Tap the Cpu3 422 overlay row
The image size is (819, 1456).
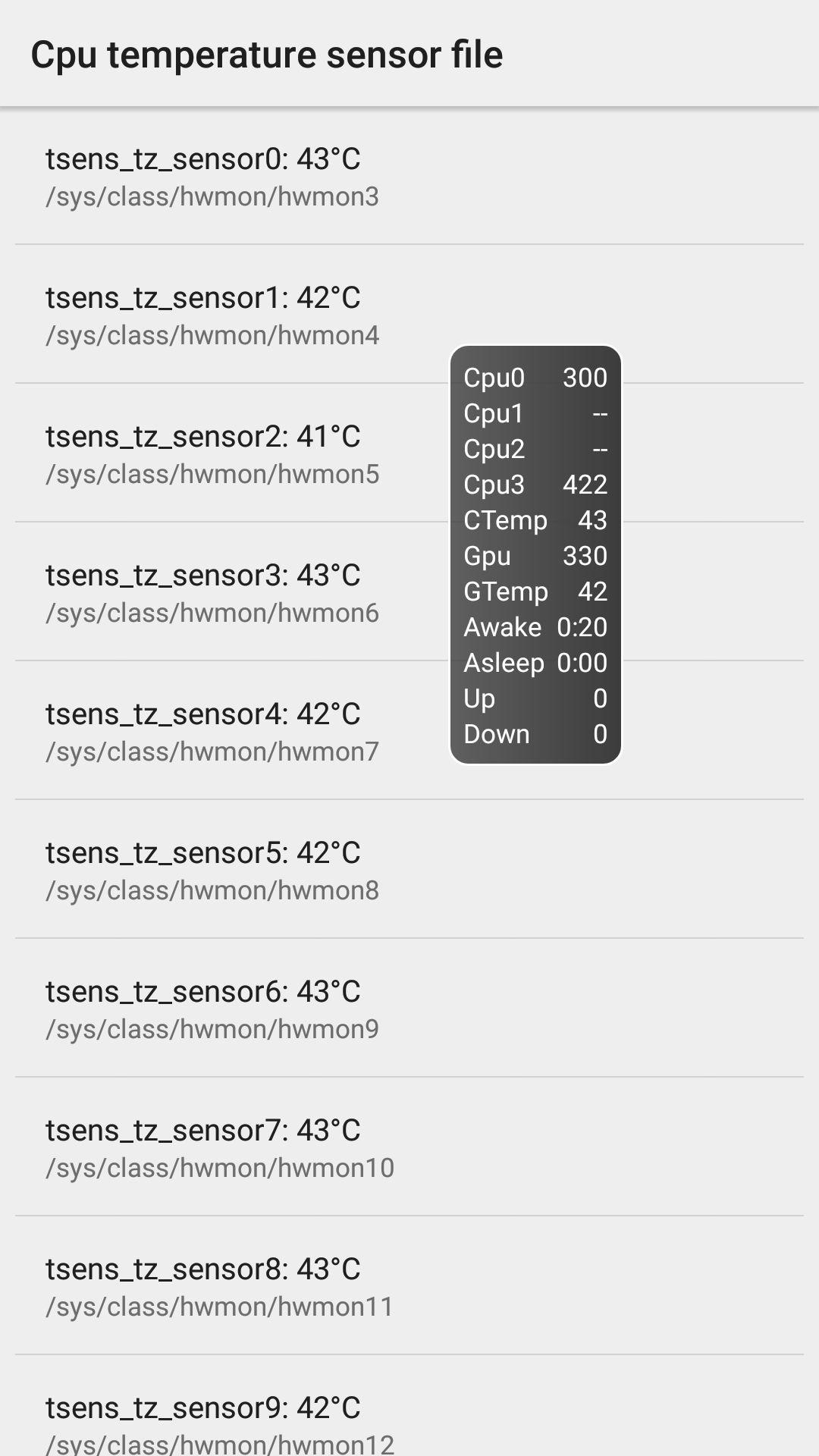coord(535,485)
